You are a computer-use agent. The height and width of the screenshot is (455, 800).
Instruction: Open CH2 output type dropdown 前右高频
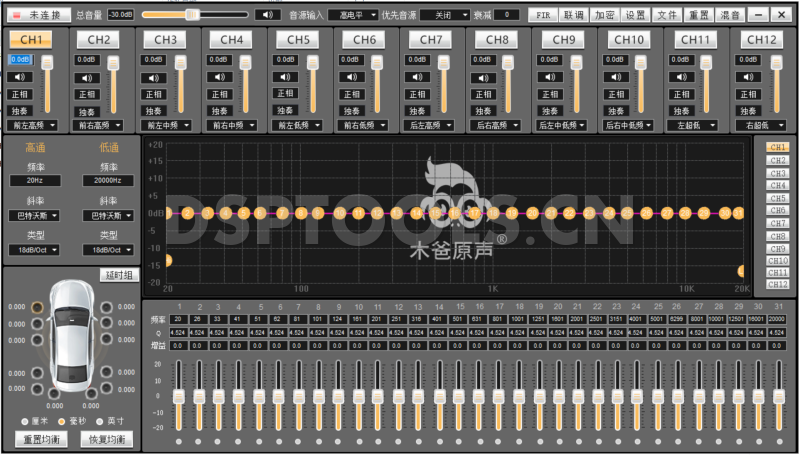coord(96,126)
